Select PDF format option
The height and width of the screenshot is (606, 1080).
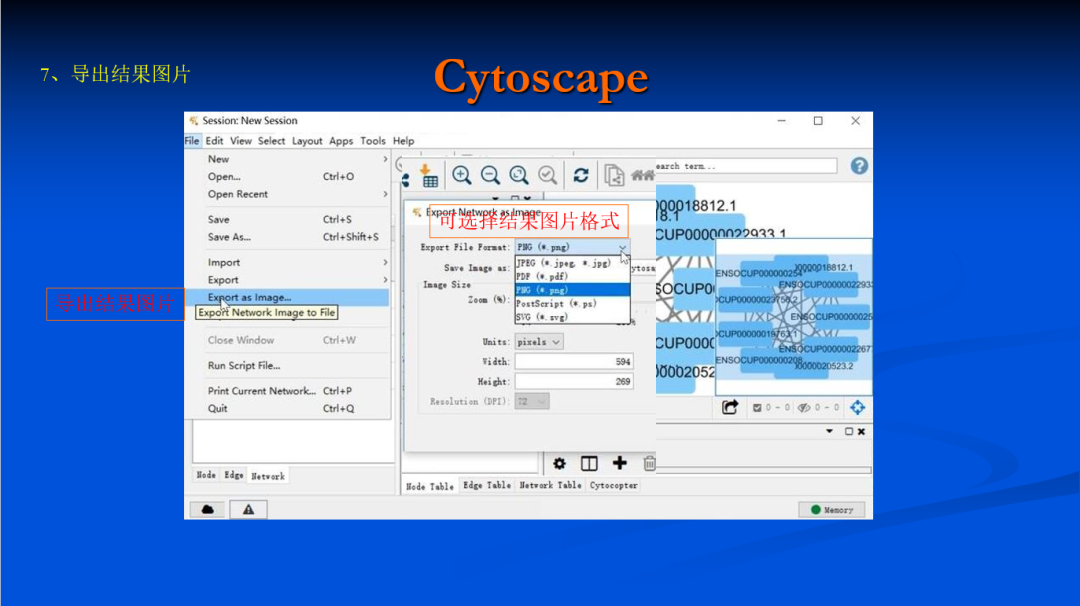click(x=572, y=276)
